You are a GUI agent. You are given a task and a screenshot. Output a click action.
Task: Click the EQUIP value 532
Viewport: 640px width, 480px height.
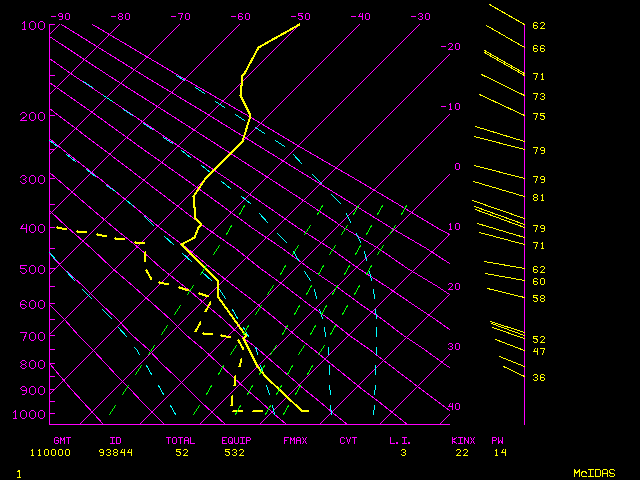click(233, 452)
